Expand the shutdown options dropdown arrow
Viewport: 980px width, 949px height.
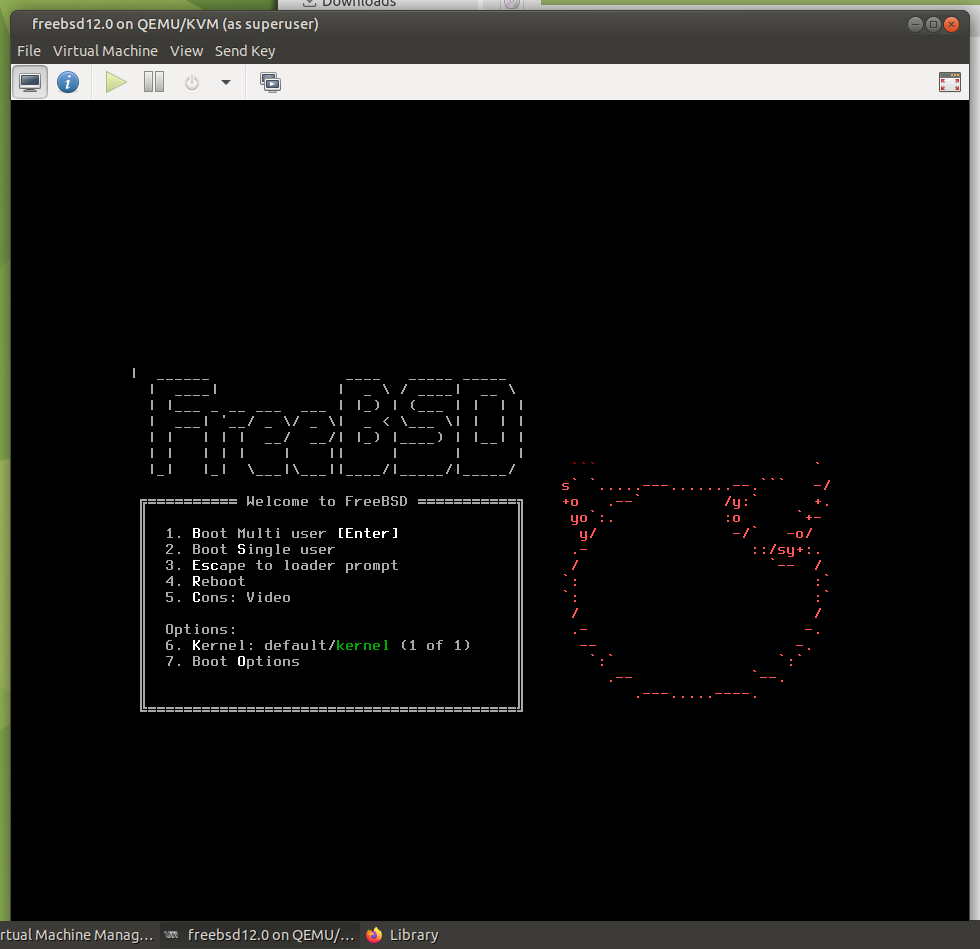click(x=226, y=83)
